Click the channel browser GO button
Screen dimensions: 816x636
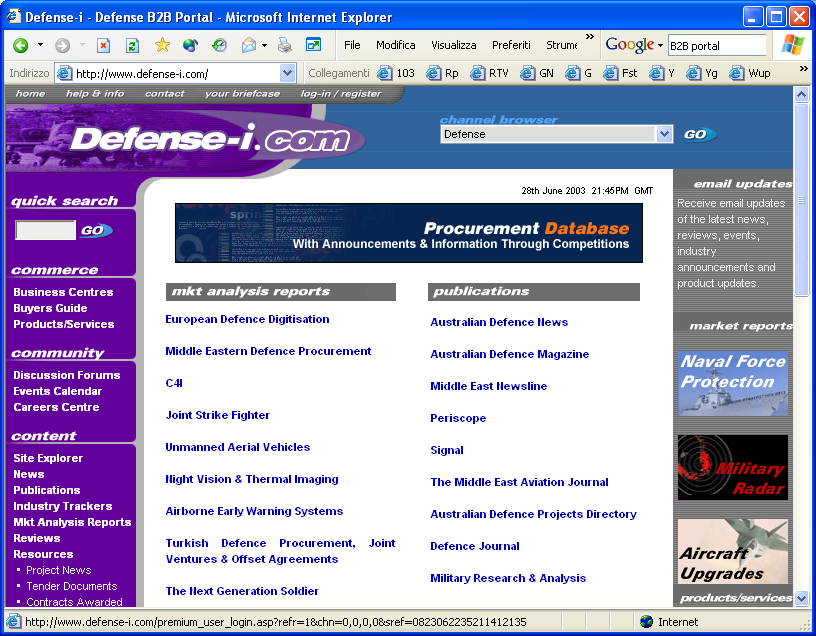[x=699, y=135]
